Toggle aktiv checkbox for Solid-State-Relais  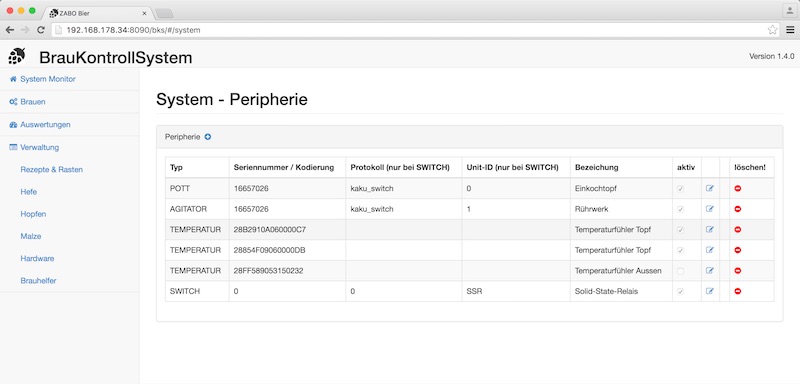click(x=680, y=292)
